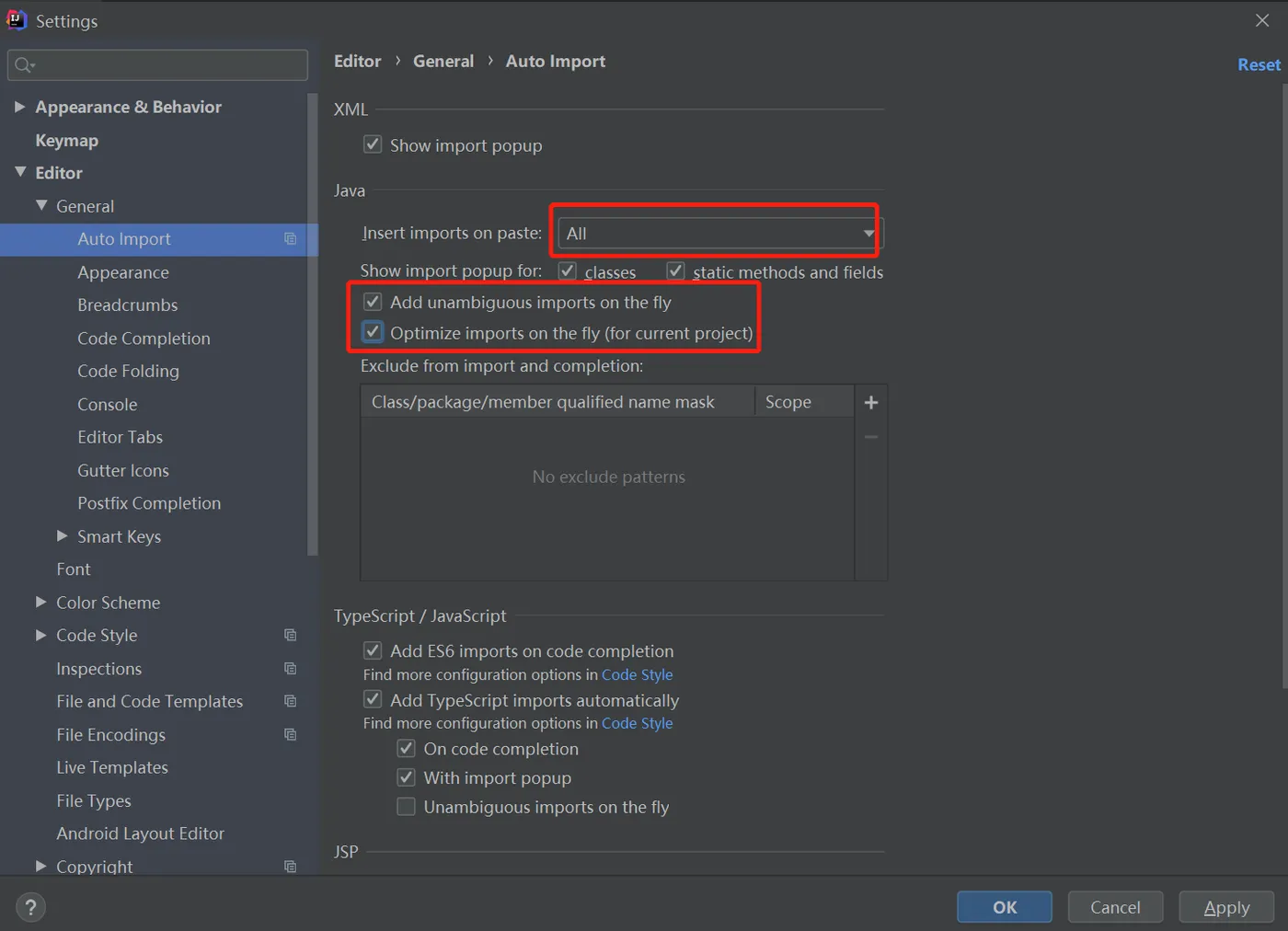Click the OK button
The height and width of the screenshot is (931, 1288).
(1005, 907)
